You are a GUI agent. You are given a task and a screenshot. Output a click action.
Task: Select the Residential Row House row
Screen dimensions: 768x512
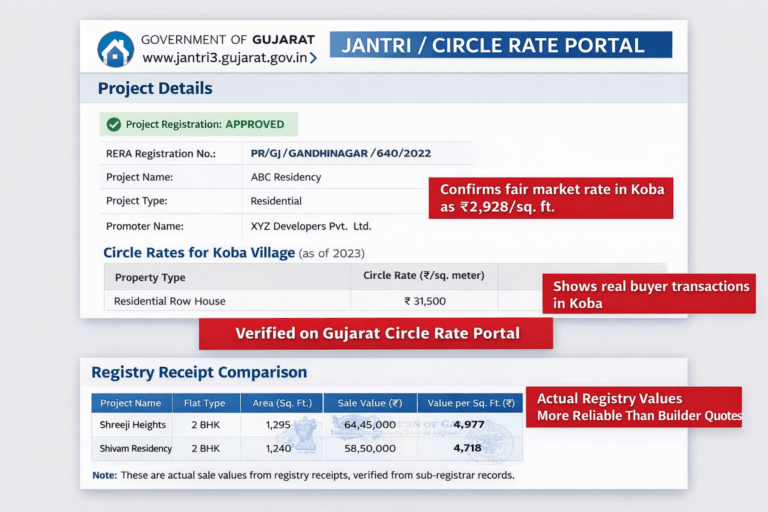coord(323,301)
